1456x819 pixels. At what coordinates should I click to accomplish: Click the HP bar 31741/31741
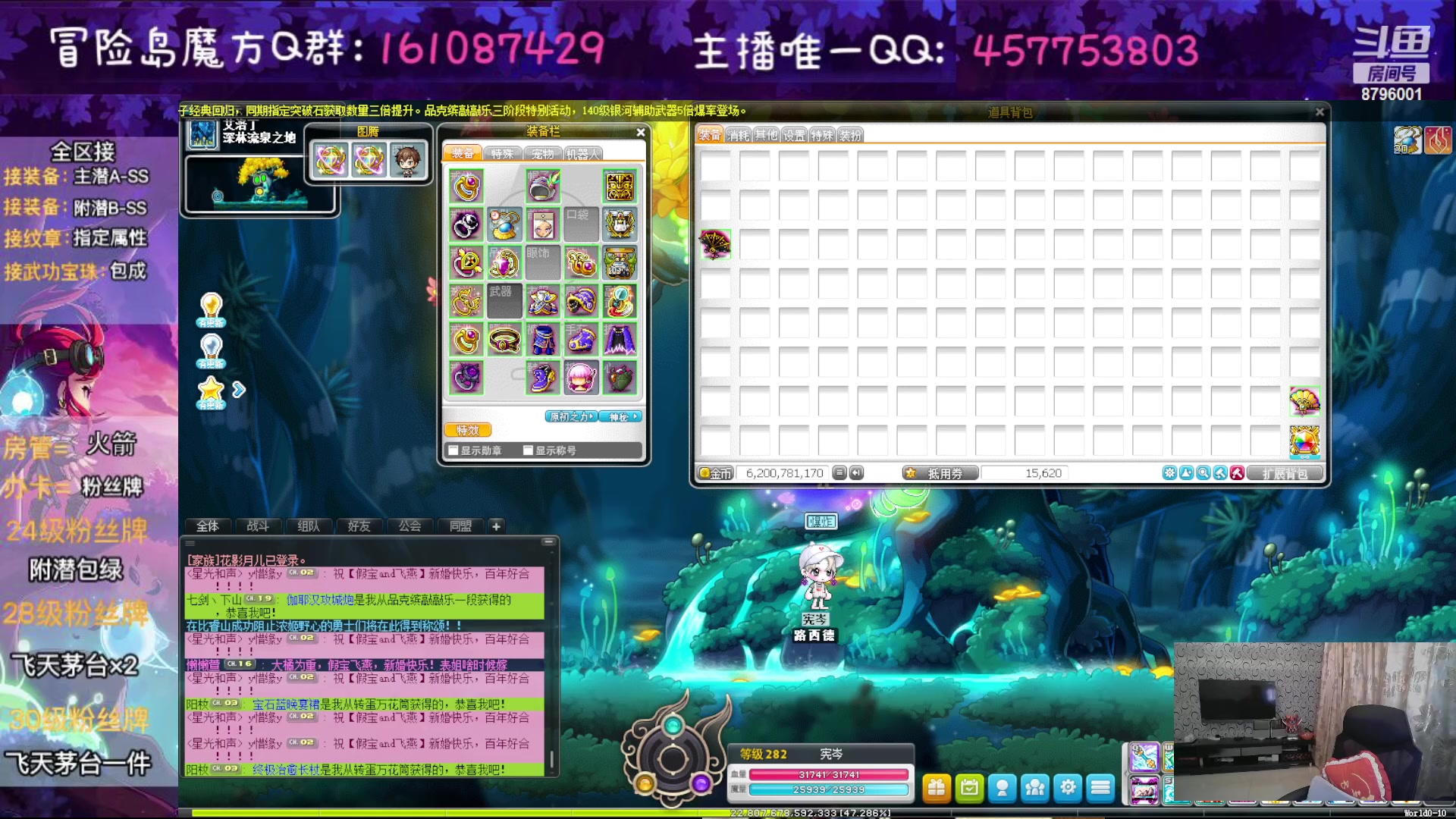click(x=829, y=774)
